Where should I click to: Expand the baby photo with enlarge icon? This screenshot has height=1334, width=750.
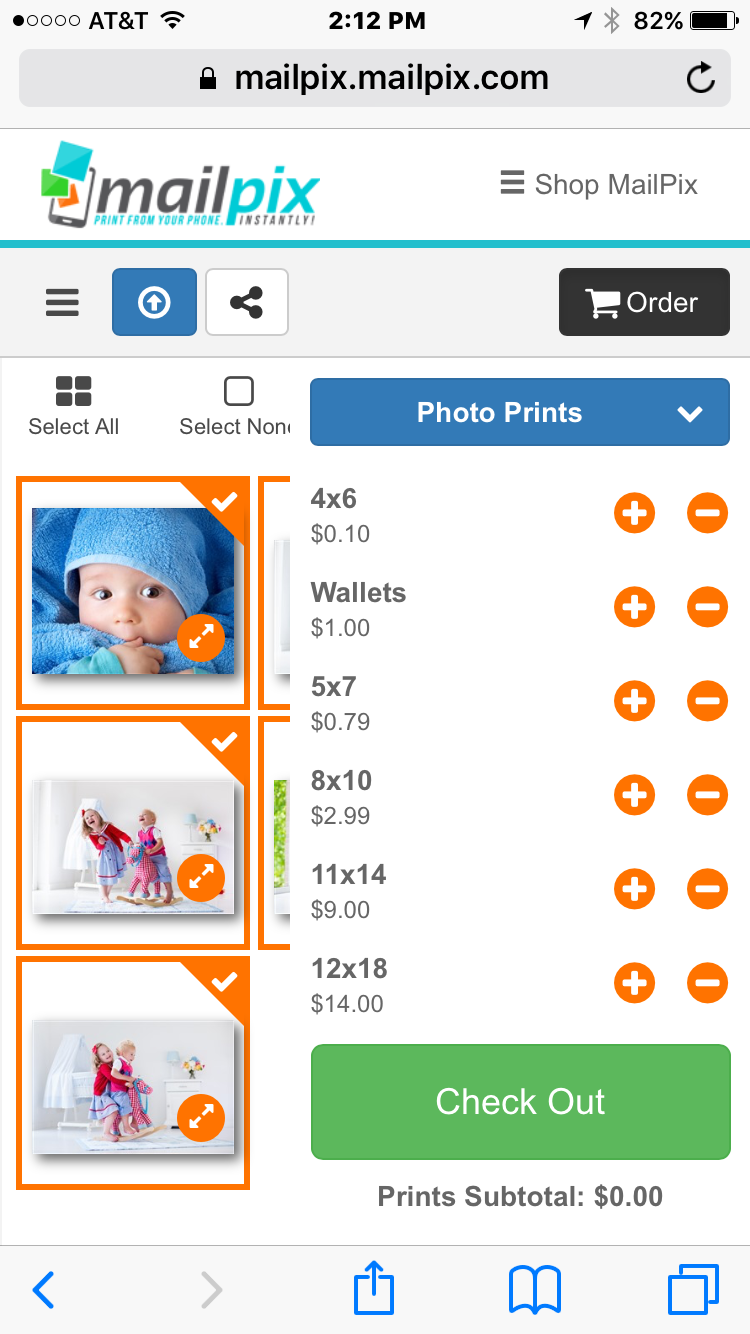(x=201, y=638)
